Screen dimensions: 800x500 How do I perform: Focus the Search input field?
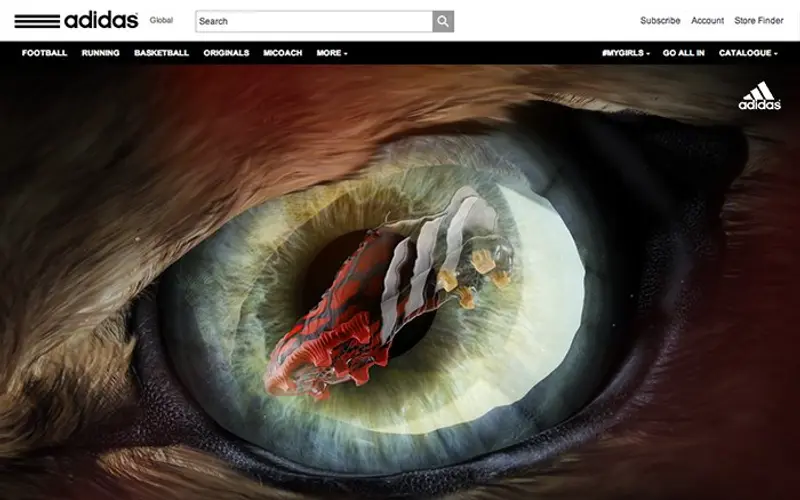click(x=314, y=21)
